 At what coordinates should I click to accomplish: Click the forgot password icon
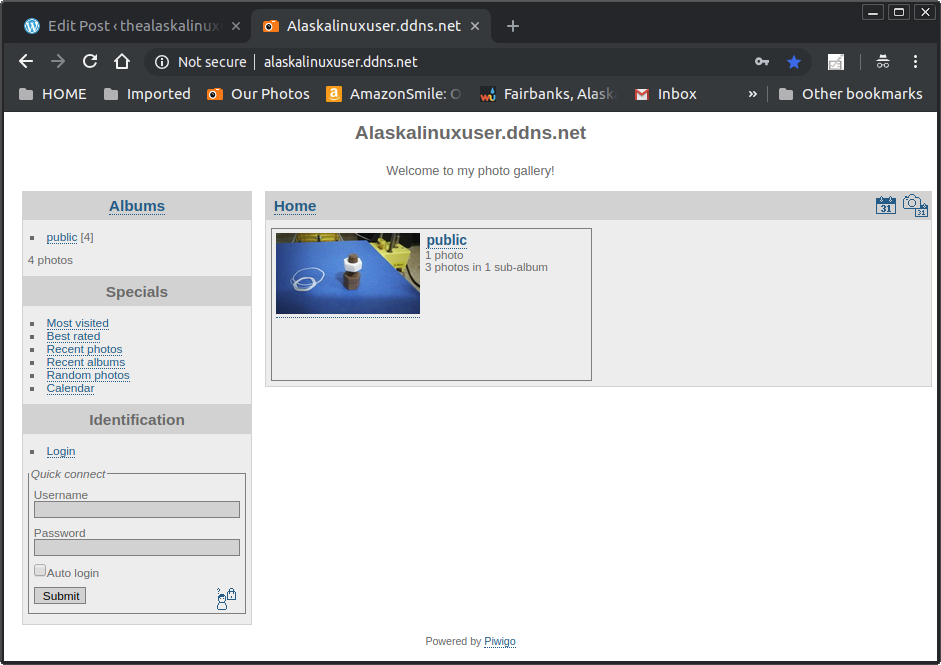pos(226,598)
